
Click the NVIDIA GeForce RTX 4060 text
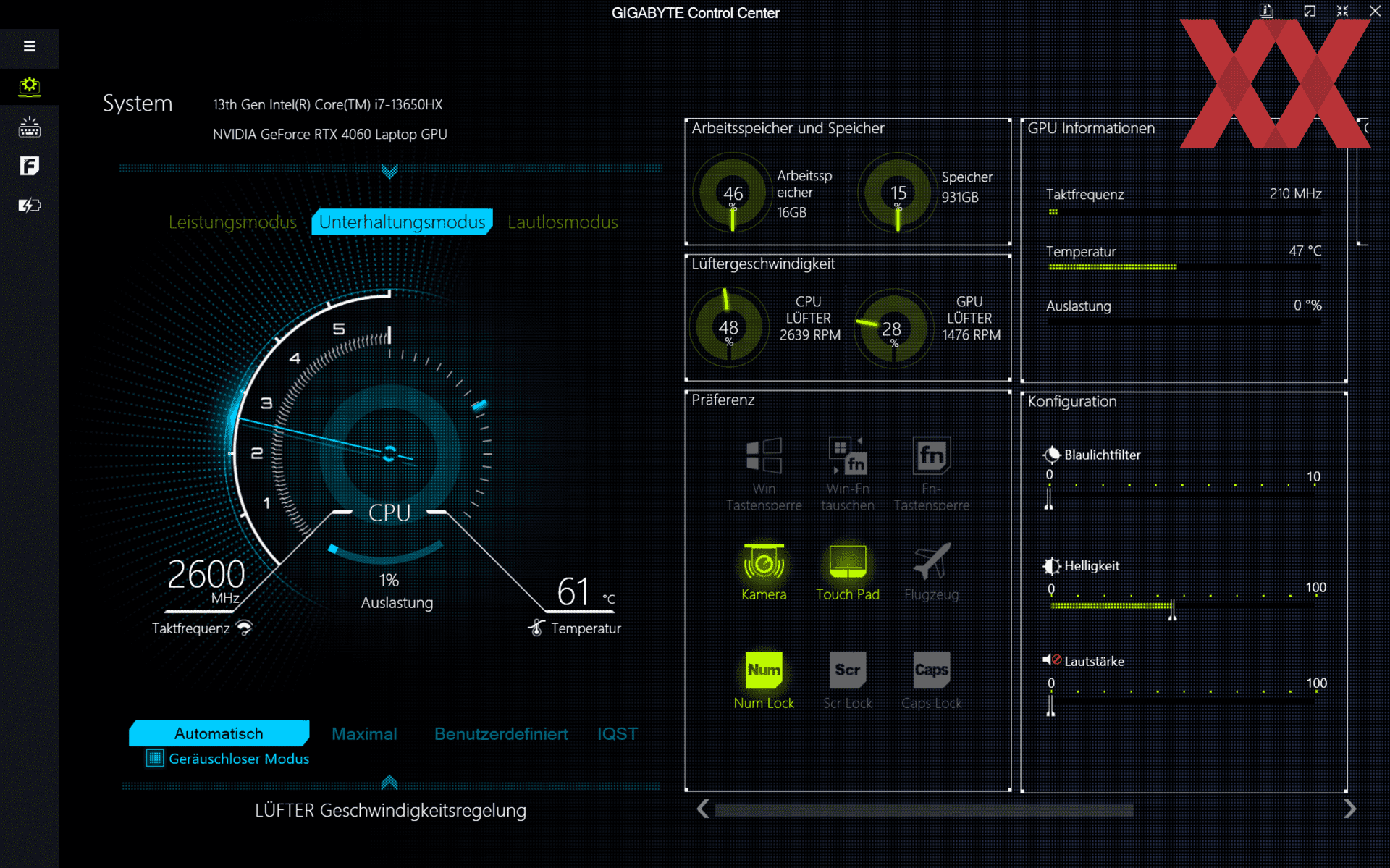[x=329, y=135]
